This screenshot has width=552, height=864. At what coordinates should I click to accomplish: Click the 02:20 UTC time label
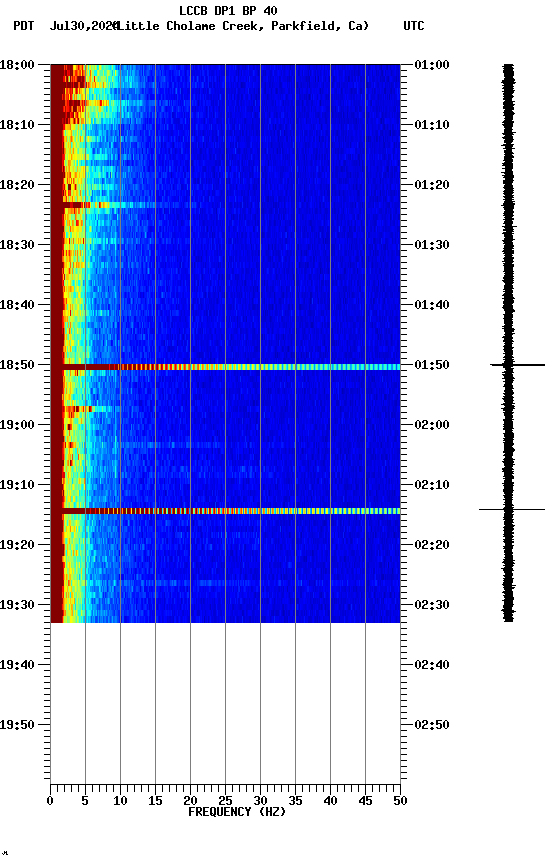tap(432, 545)
